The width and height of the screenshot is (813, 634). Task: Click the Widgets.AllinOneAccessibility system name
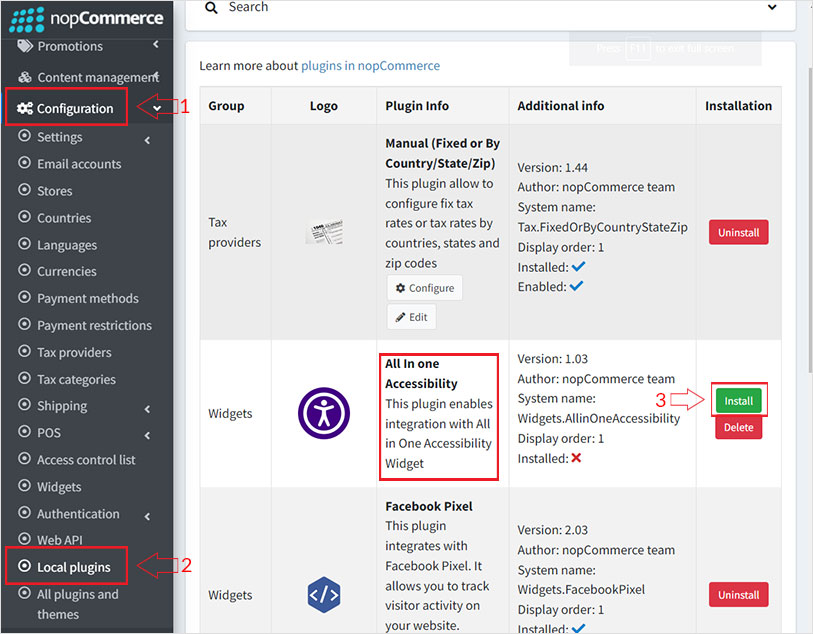click(x=598, y=418)
